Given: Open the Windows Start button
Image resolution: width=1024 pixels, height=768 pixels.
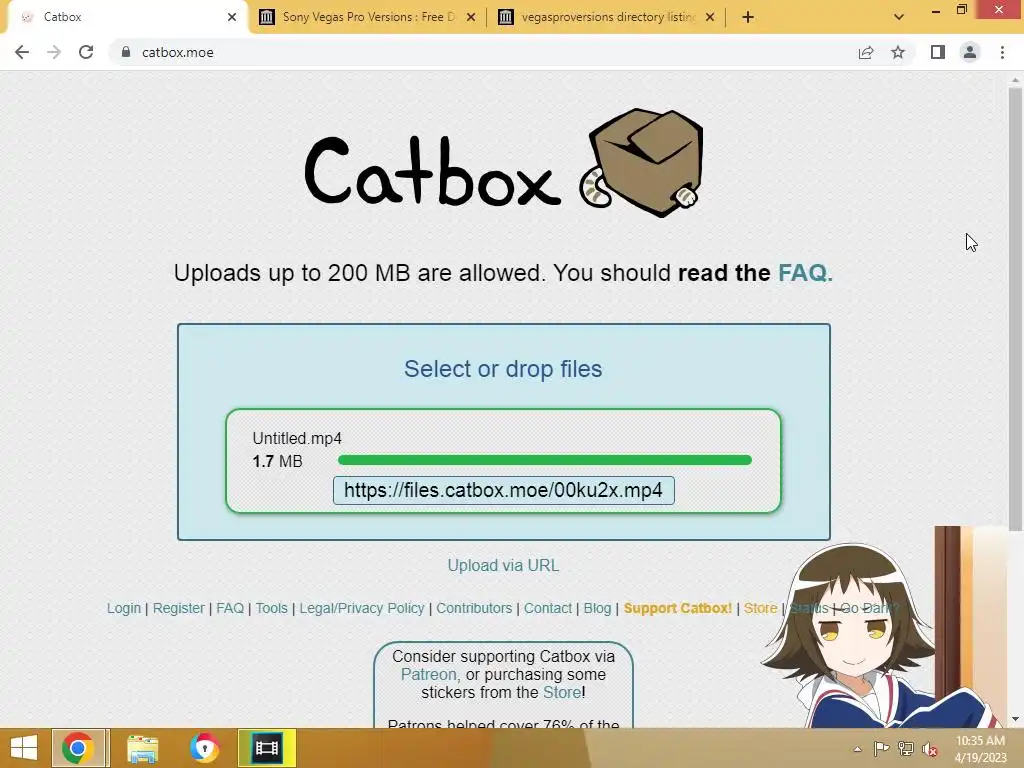Looking at the screenshot, I should [24, 748].
